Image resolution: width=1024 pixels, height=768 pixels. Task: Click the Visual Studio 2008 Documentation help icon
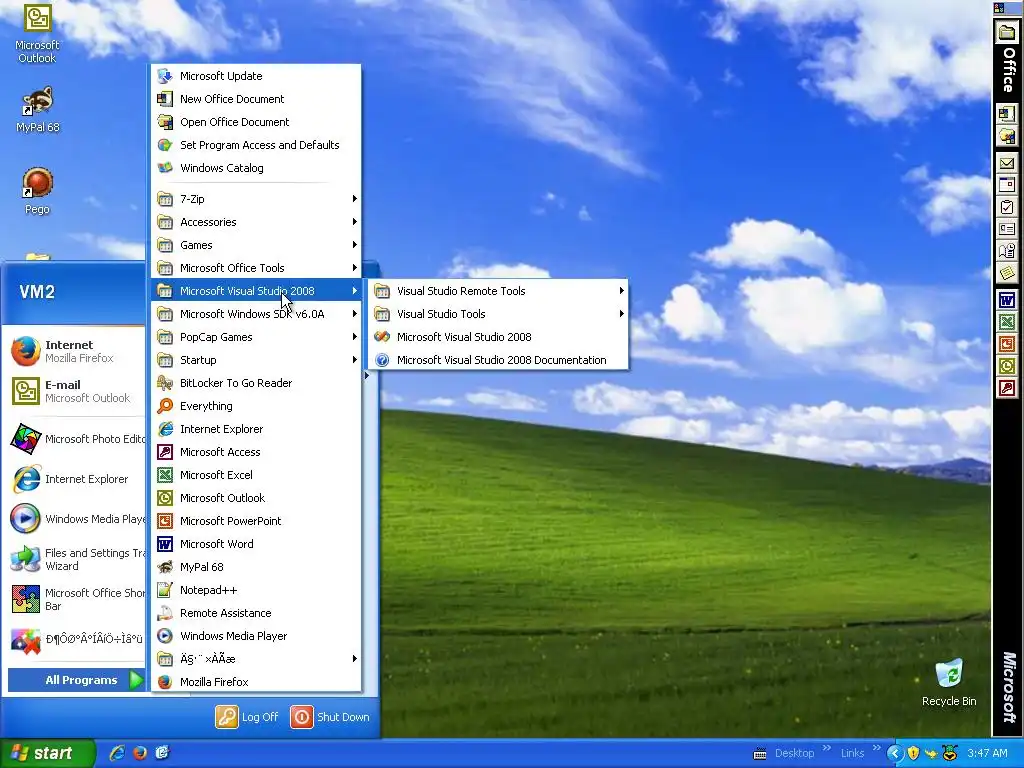[x=382, y=360]
